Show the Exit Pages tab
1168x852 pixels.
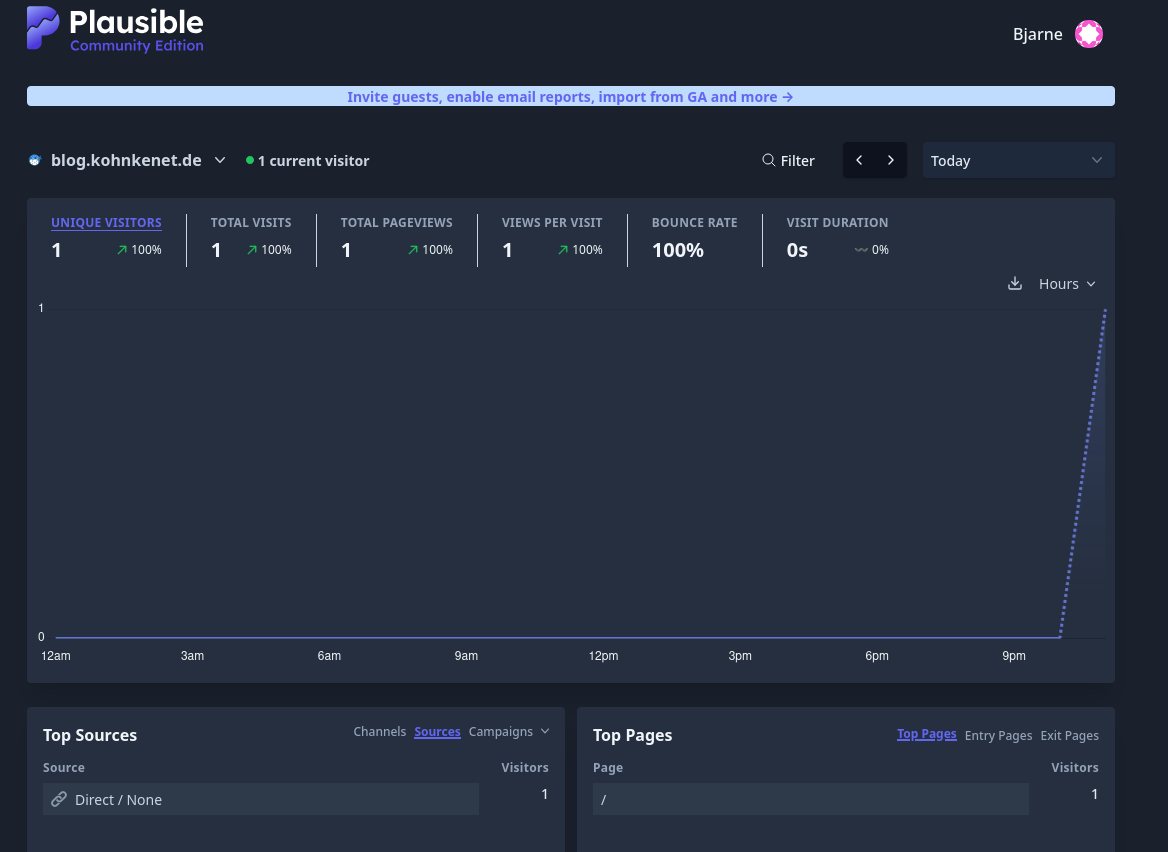click(x=1070, y=736)
